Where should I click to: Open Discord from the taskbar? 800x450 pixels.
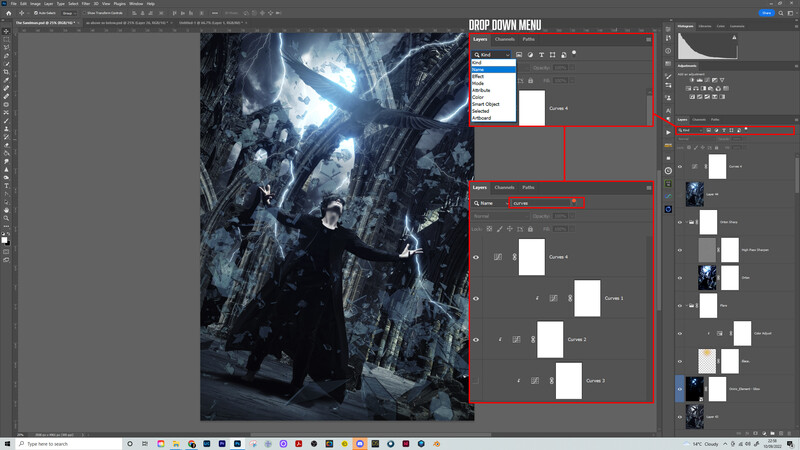[x=360, y=444]
